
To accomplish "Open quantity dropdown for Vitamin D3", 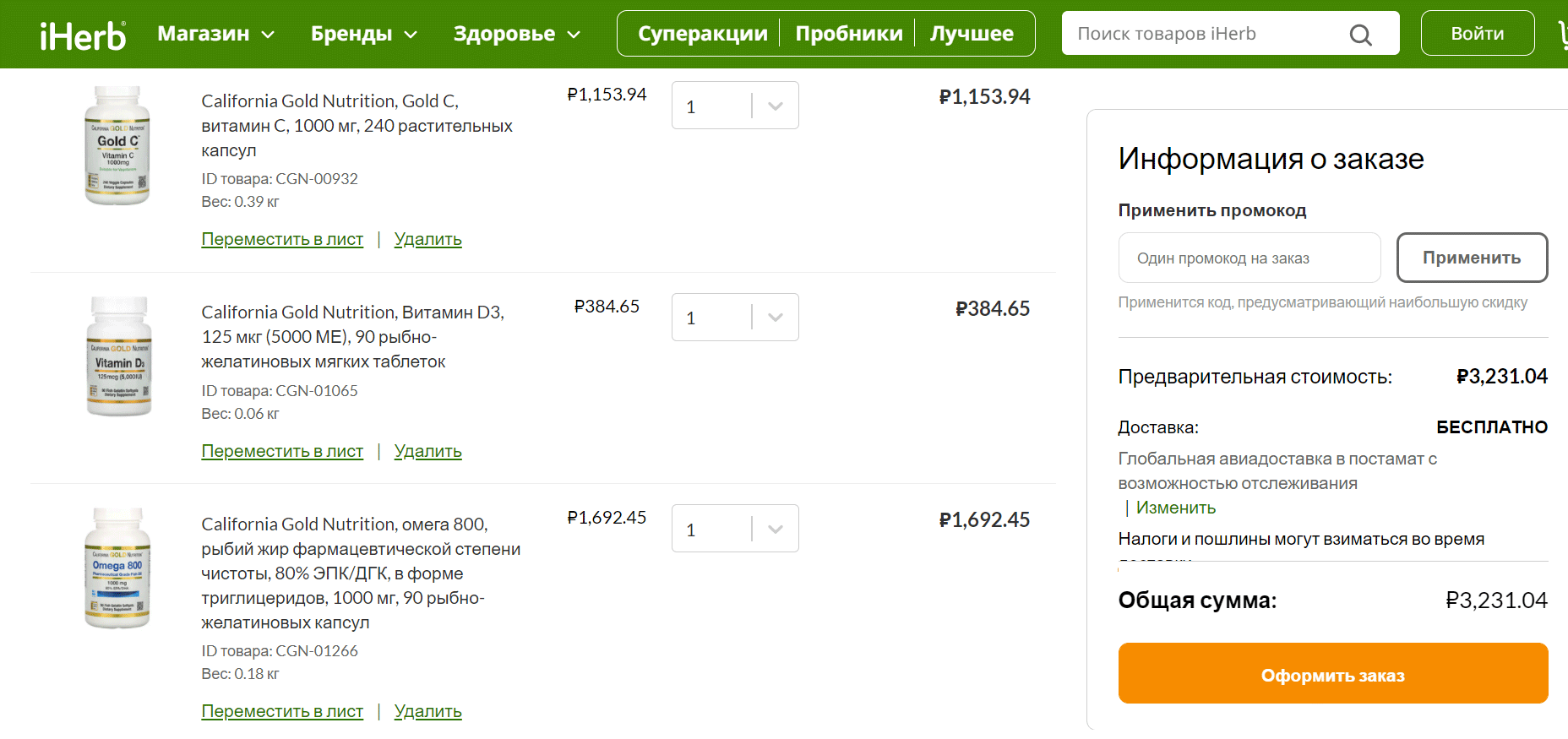I will click(x=735, y=318).
